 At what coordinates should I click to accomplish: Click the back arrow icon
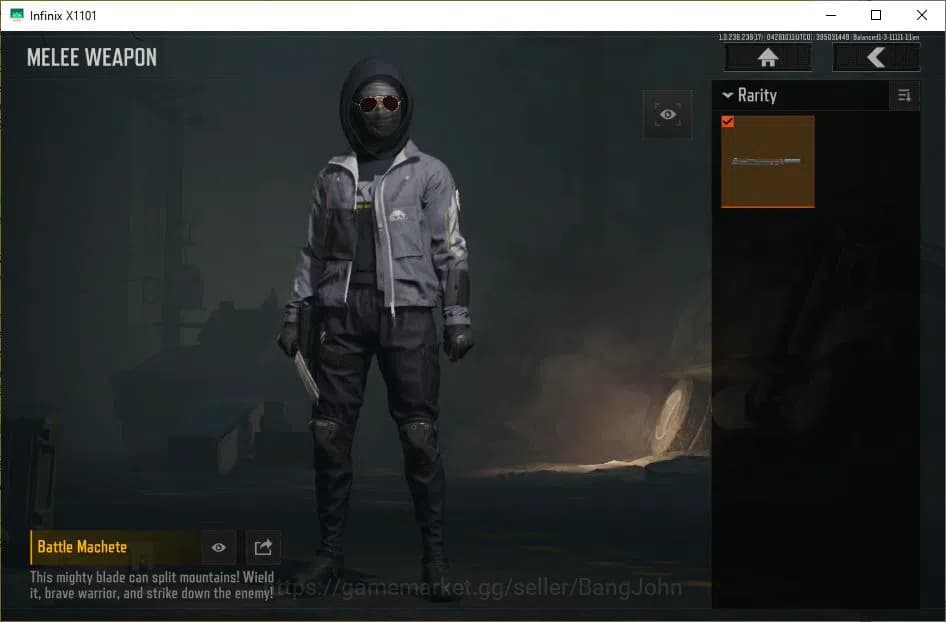click(876, 57)
